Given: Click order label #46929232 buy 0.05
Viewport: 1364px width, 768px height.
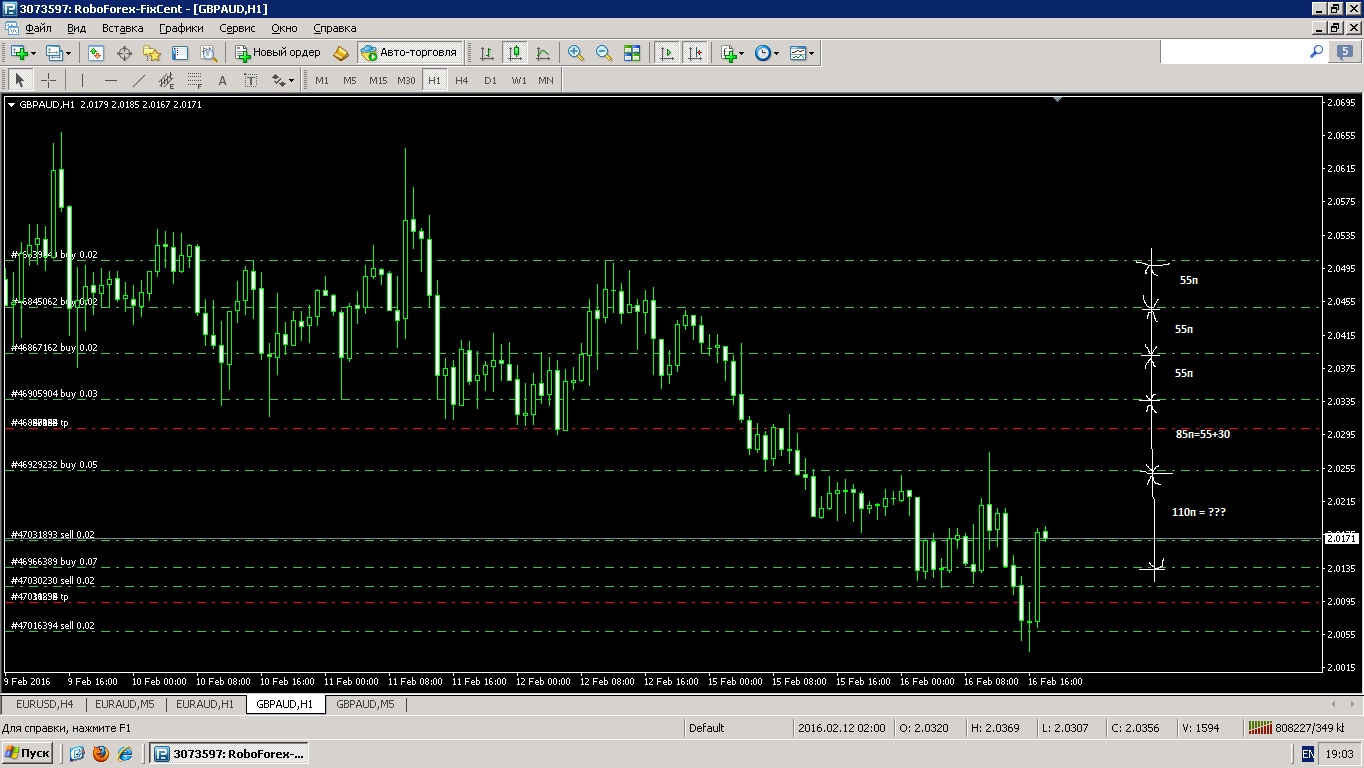Looking at the screenshot, I should coord(54,465).
